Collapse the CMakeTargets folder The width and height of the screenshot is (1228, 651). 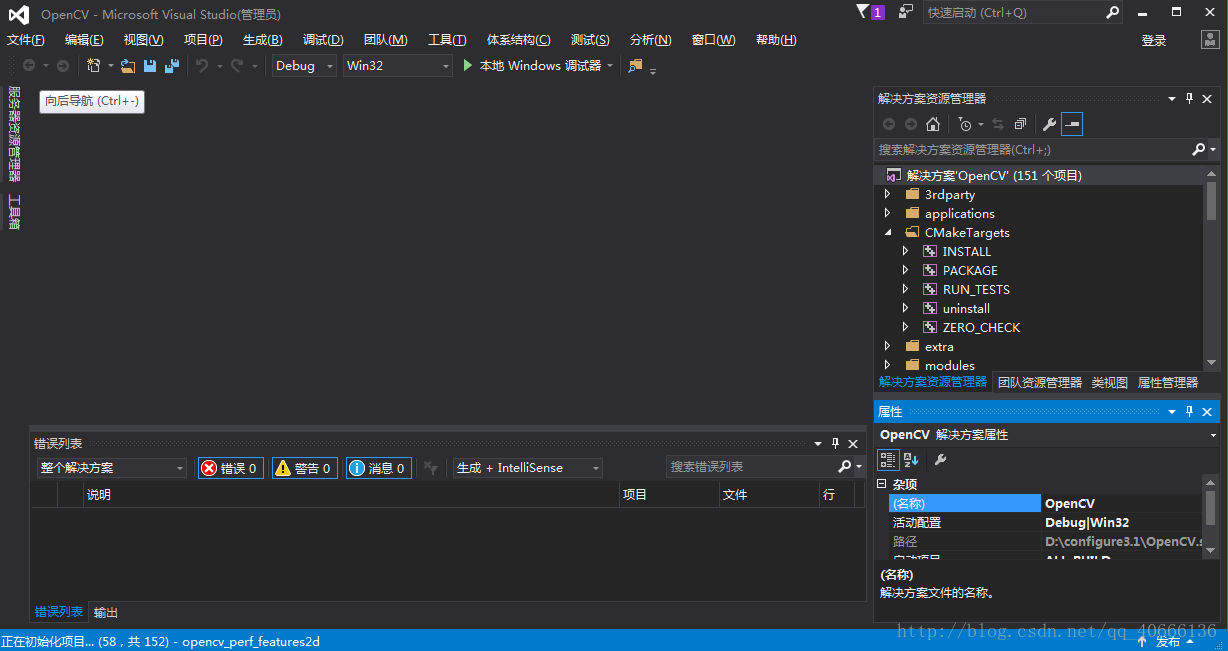click(x=888, y=232)
